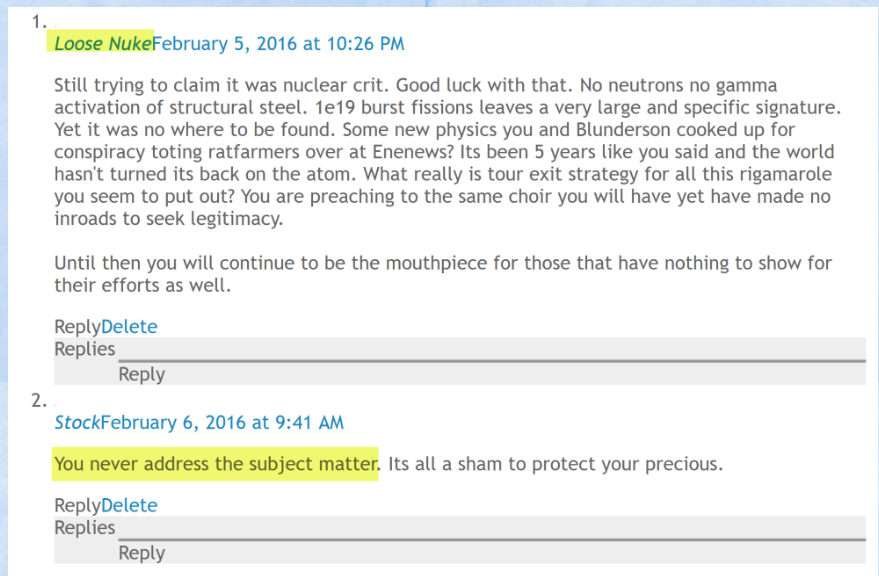Click the "Still trying to claim" paragraph
This screenshot has height=576, width=879.
coord(440,152)
